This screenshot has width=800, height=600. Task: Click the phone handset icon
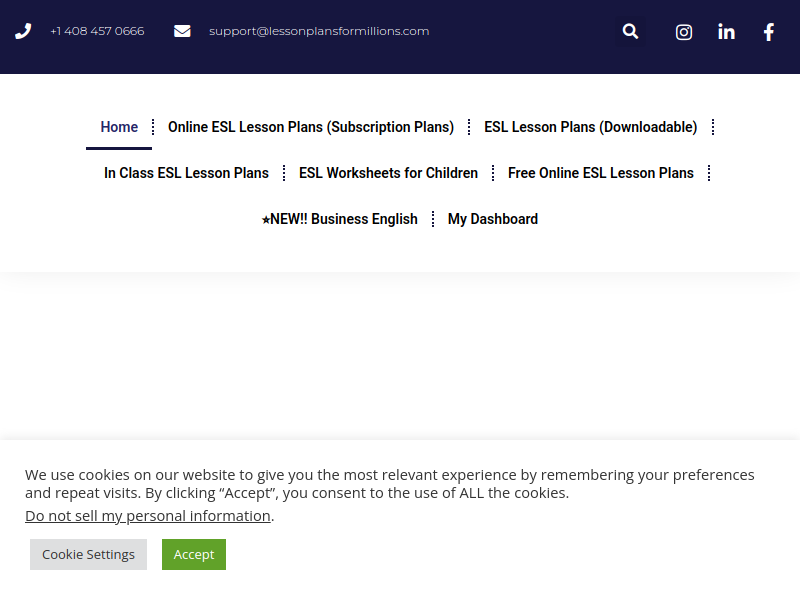(x=23, y=31)
